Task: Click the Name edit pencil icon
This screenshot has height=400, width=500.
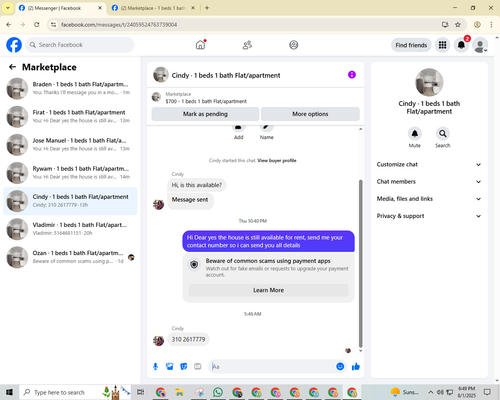Action: (x=267, y=127)
